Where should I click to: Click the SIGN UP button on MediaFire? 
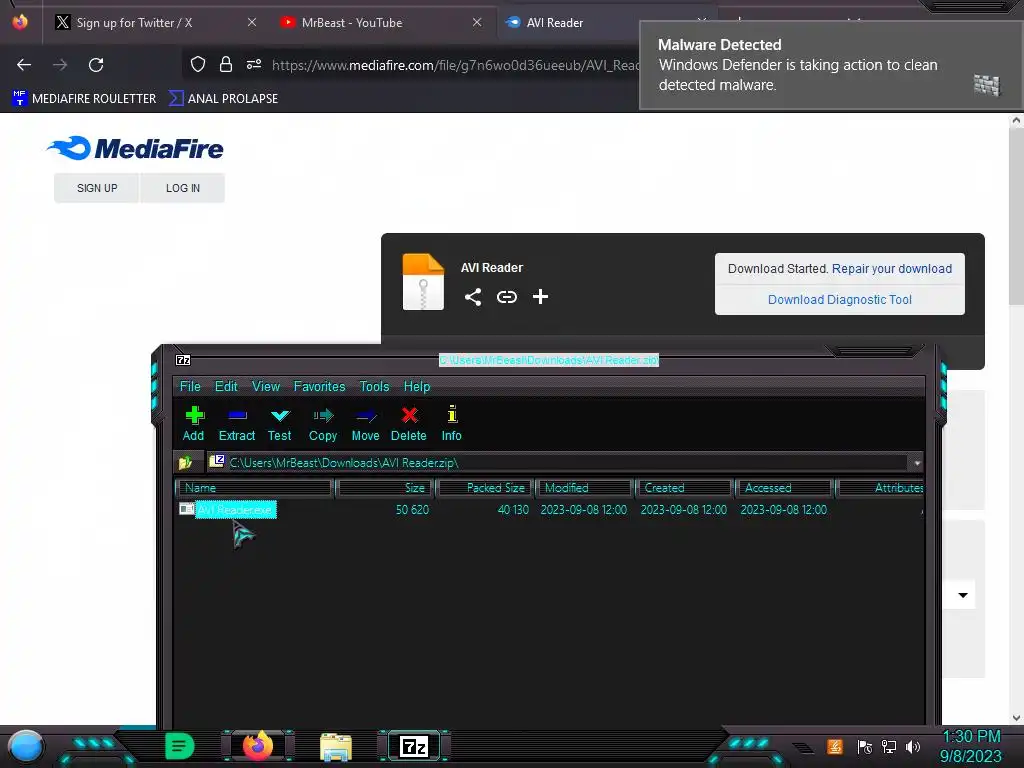point(97,188)
